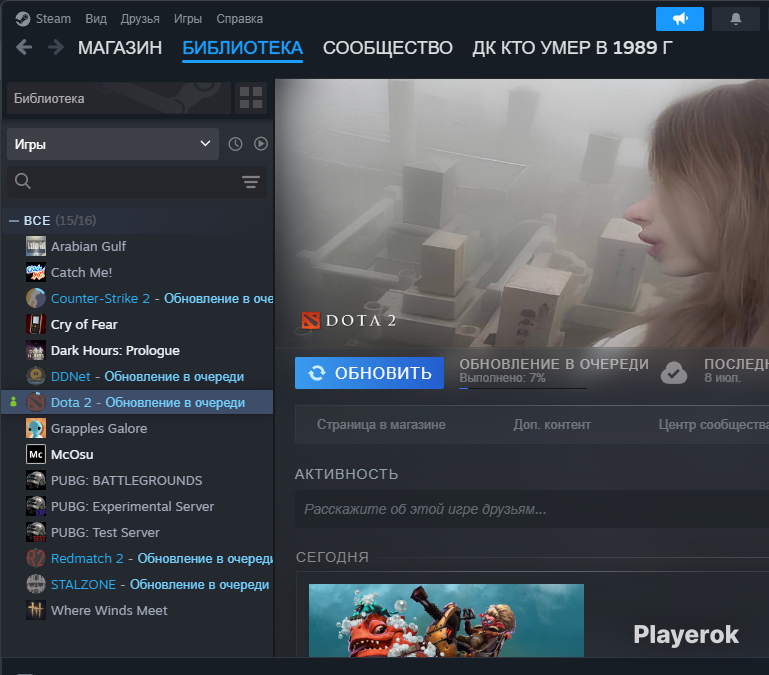Switch to the БИБЛИОТЕКА tab
This screenshot has width=769, height=675.
pos(242,48)
